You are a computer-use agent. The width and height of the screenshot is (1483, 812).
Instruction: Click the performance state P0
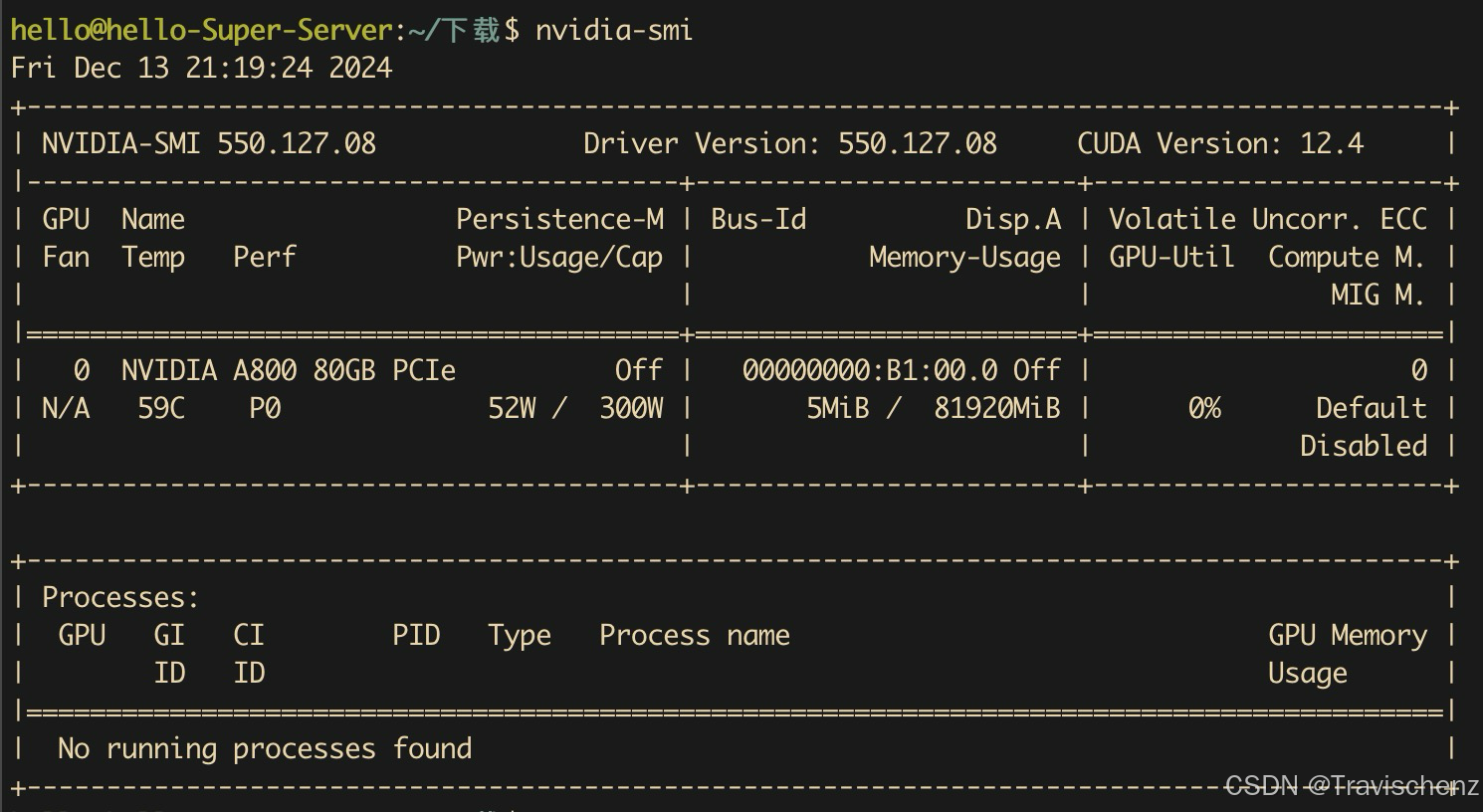[x=265, y=408]
